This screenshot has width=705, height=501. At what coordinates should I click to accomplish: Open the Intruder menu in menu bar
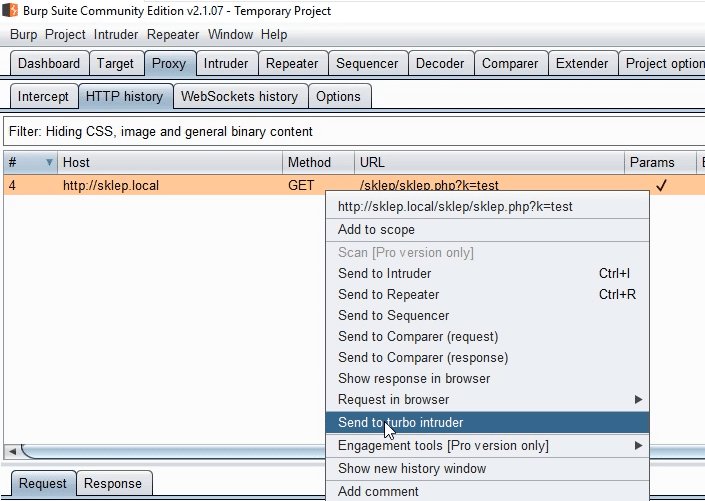click(x=116, y=35)
